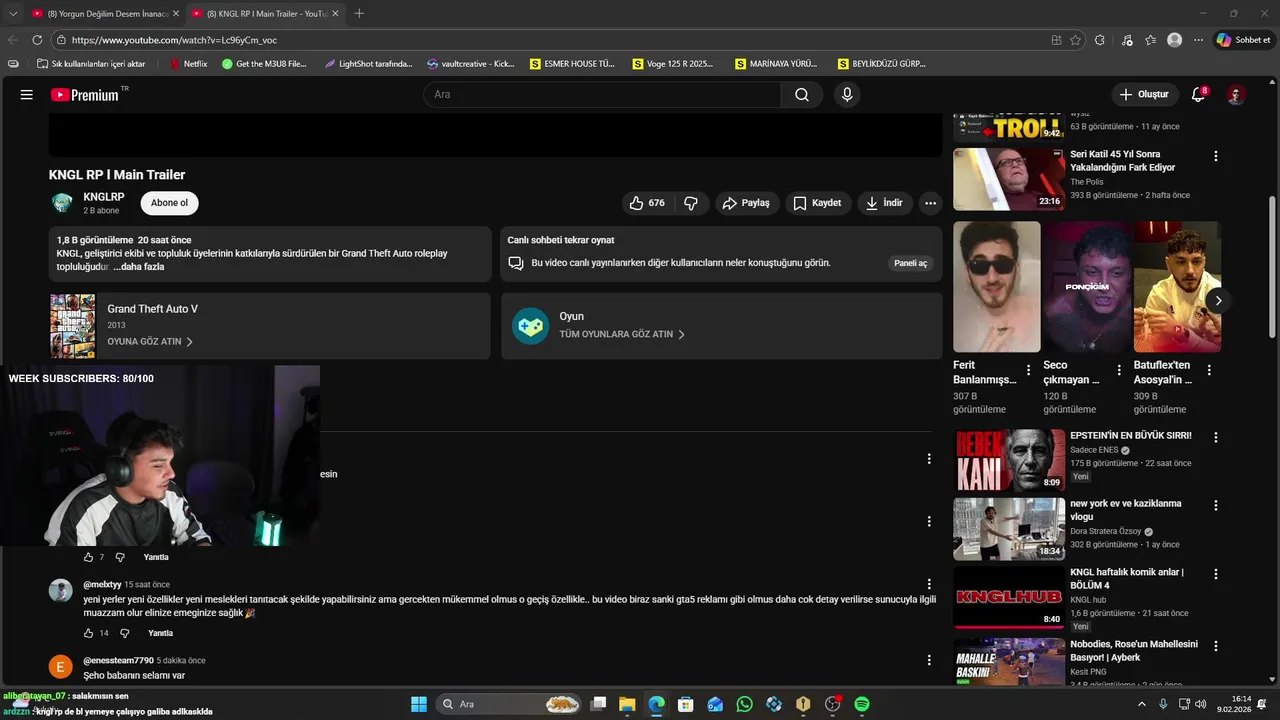Screen dimensions: 1280x720
Task: Close the KNGL RP Main Trailer tab
Action: coord(335,13)
